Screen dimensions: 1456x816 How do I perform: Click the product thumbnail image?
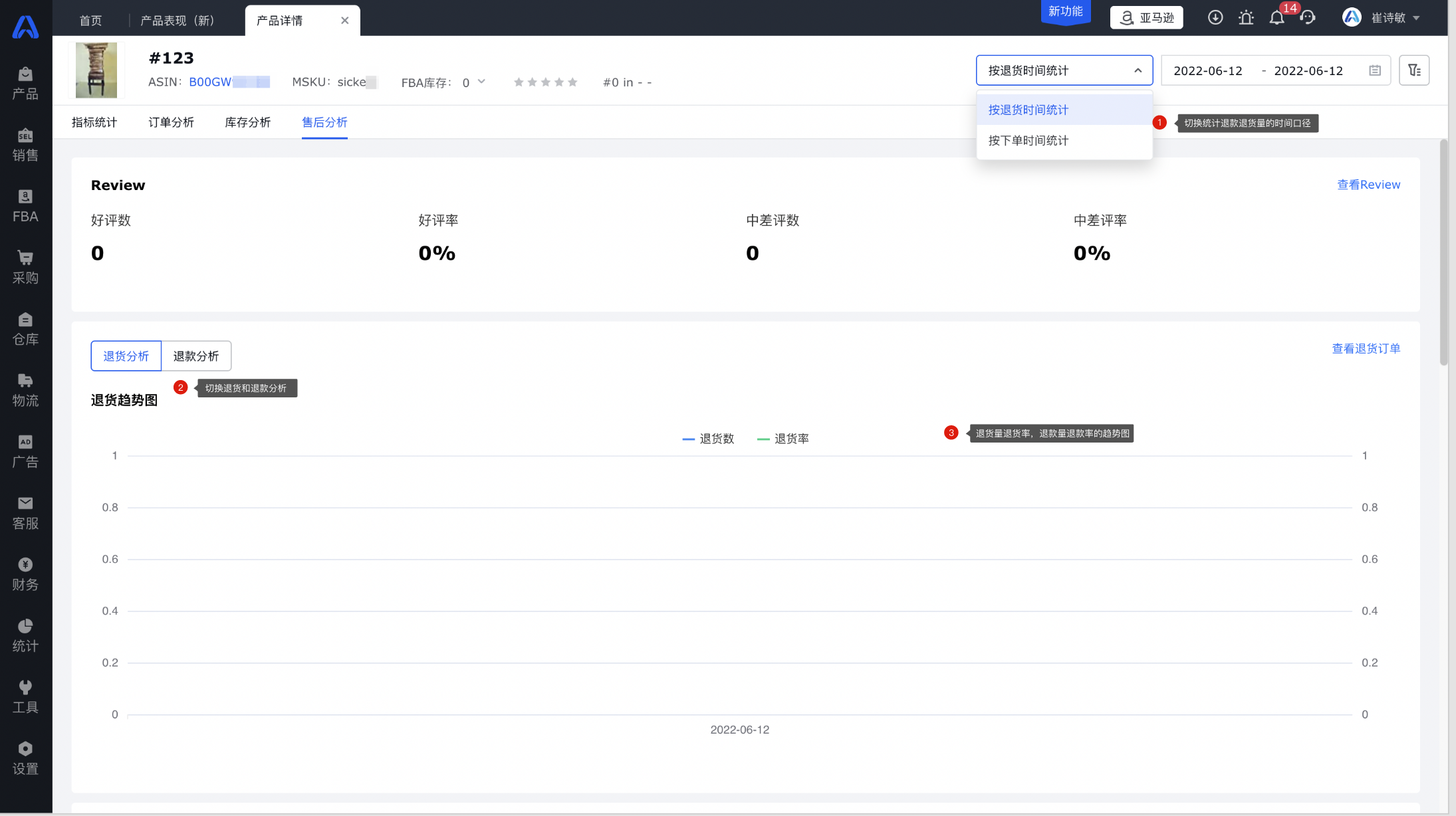(96, 70)
